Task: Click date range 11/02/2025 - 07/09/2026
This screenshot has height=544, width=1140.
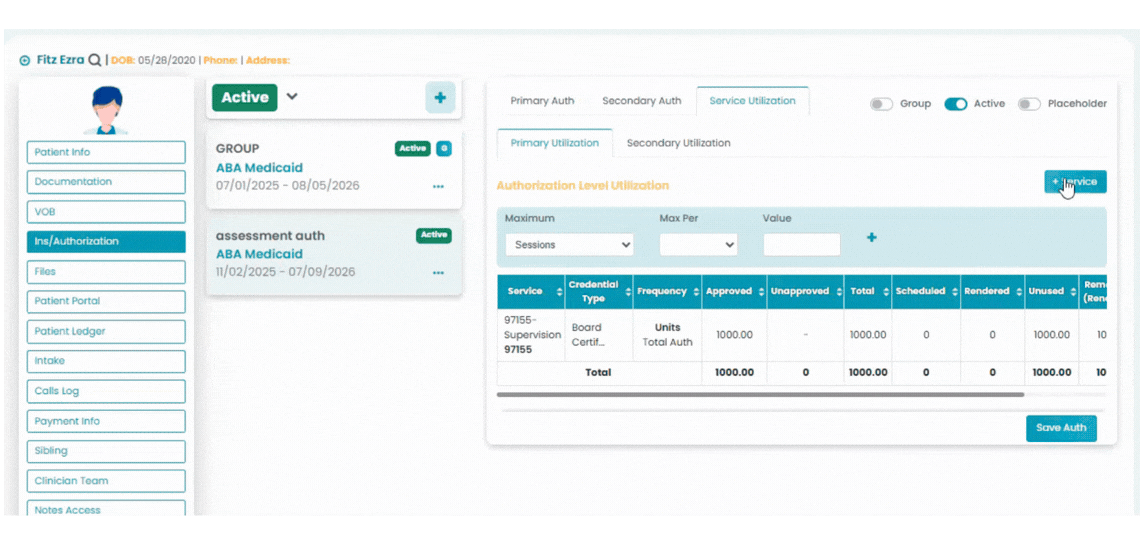Action: [x=285, y=272]
